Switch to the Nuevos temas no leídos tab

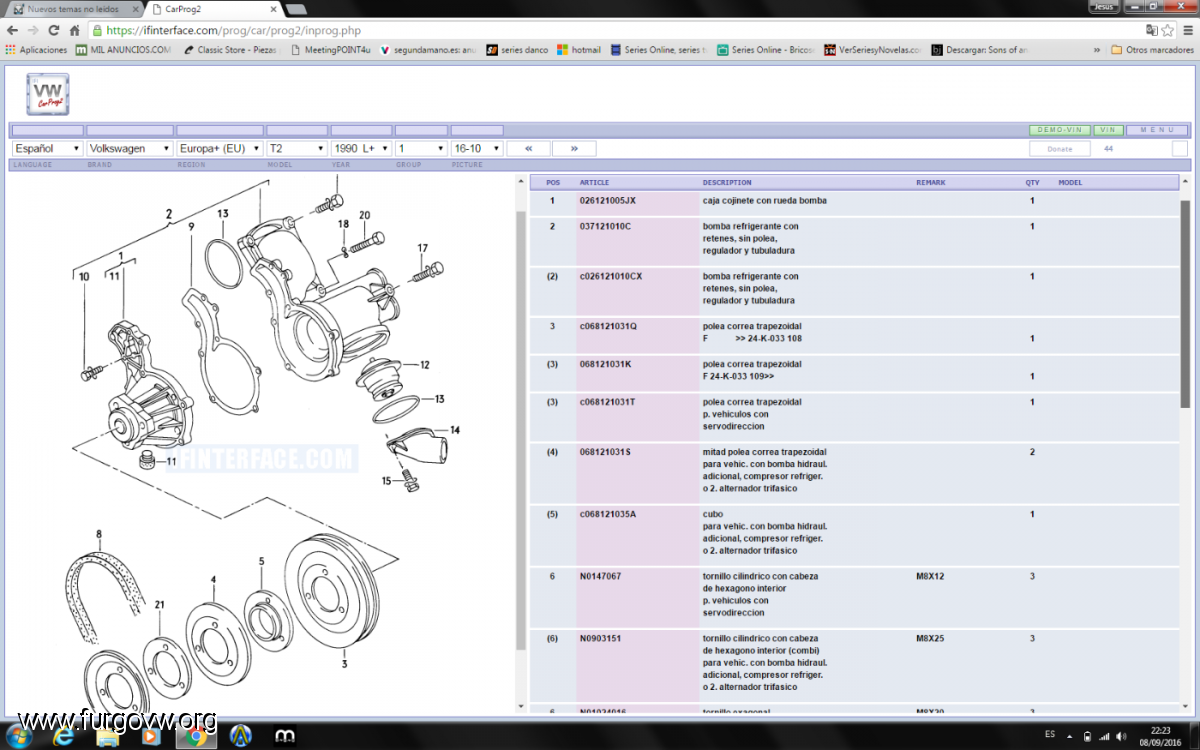click(x=72, y=8)
